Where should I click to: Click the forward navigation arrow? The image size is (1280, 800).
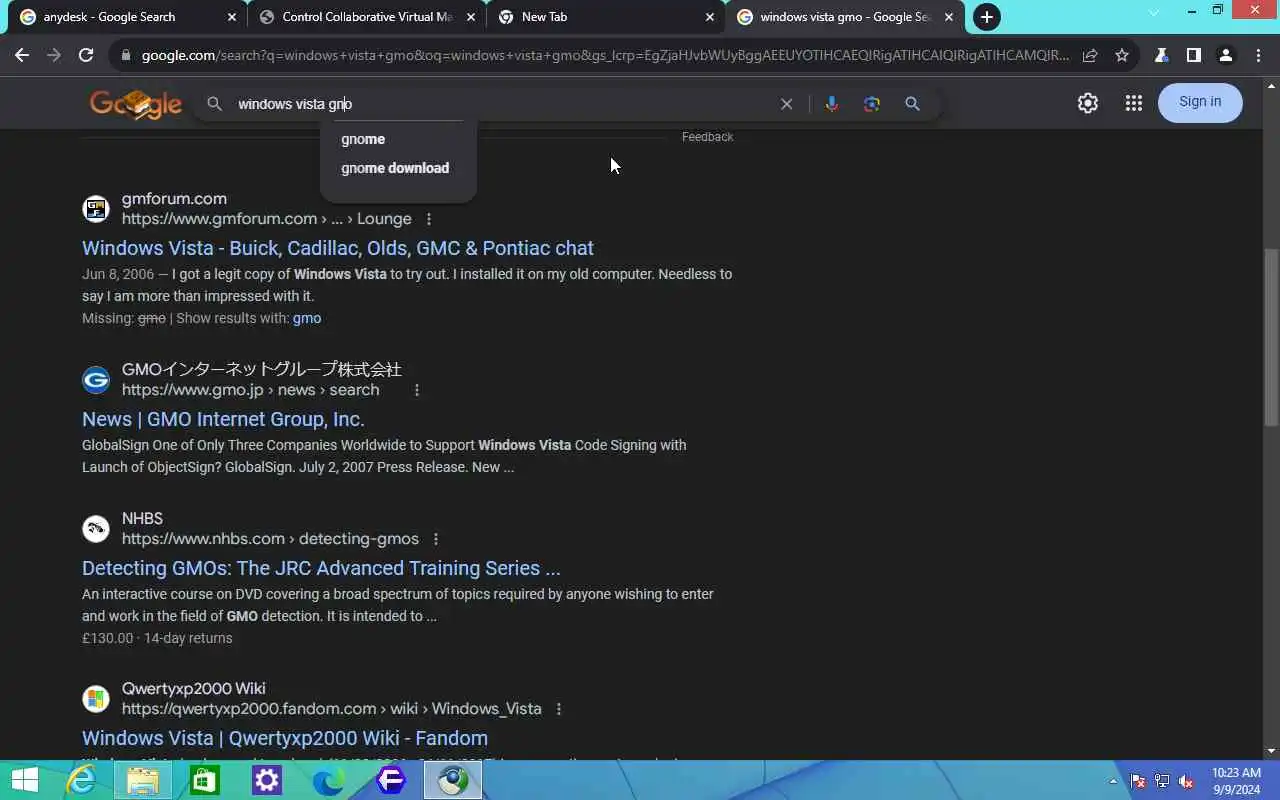point(54,56)
